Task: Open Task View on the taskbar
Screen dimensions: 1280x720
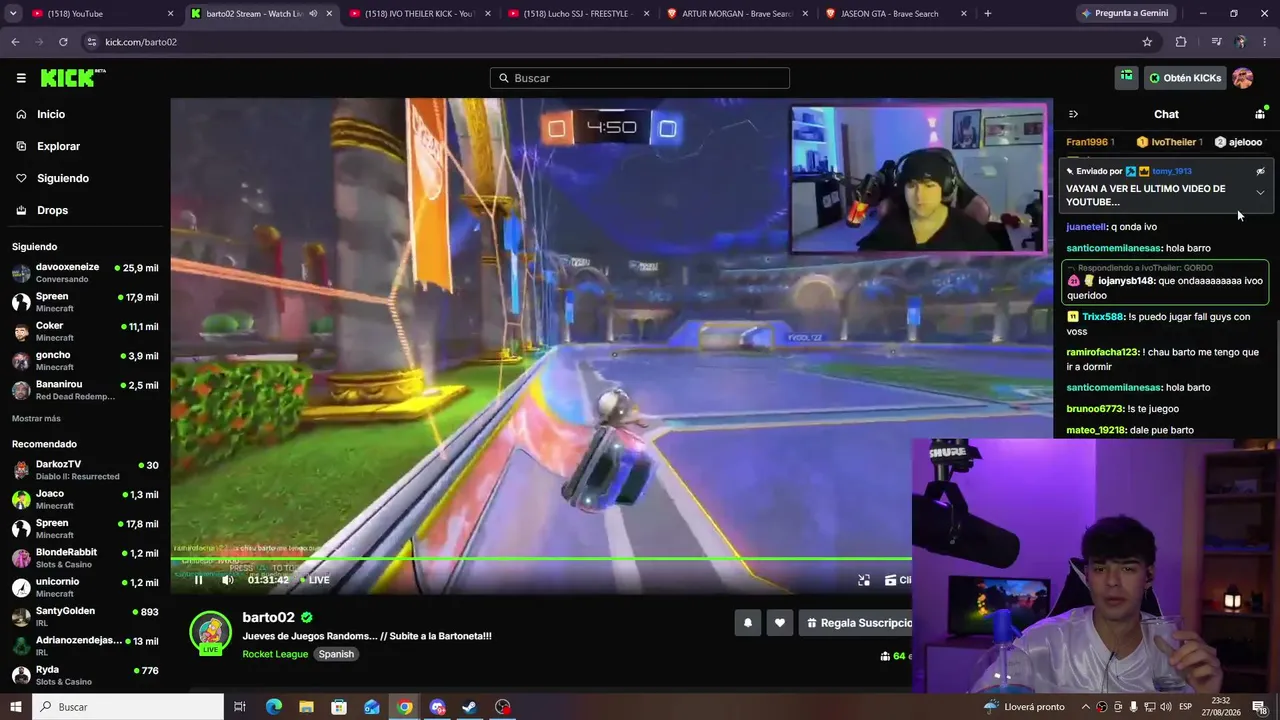Action: coord(240,707)
